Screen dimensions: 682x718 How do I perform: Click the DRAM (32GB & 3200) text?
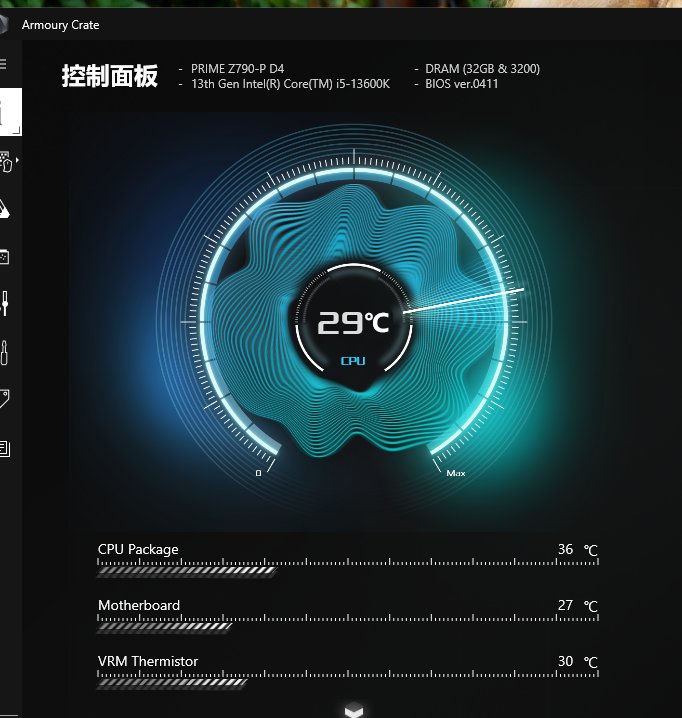click(482, 69)
